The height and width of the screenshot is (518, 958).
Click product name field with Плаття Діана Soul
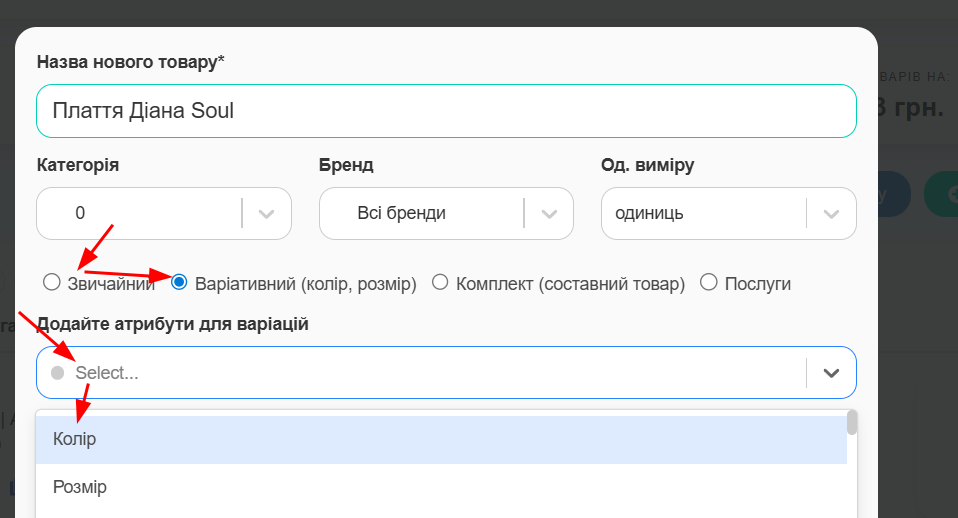click(x=446, y=111)
